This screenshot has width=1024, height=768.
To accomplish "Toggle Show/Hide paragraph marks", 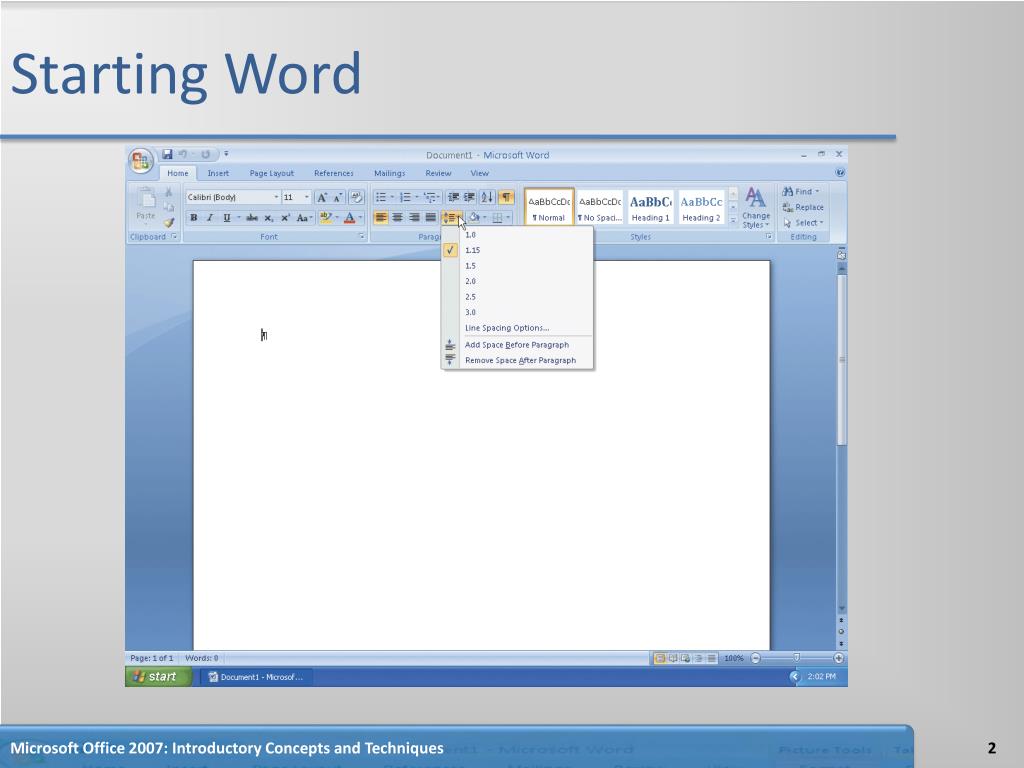I will [x=506, y=197].
